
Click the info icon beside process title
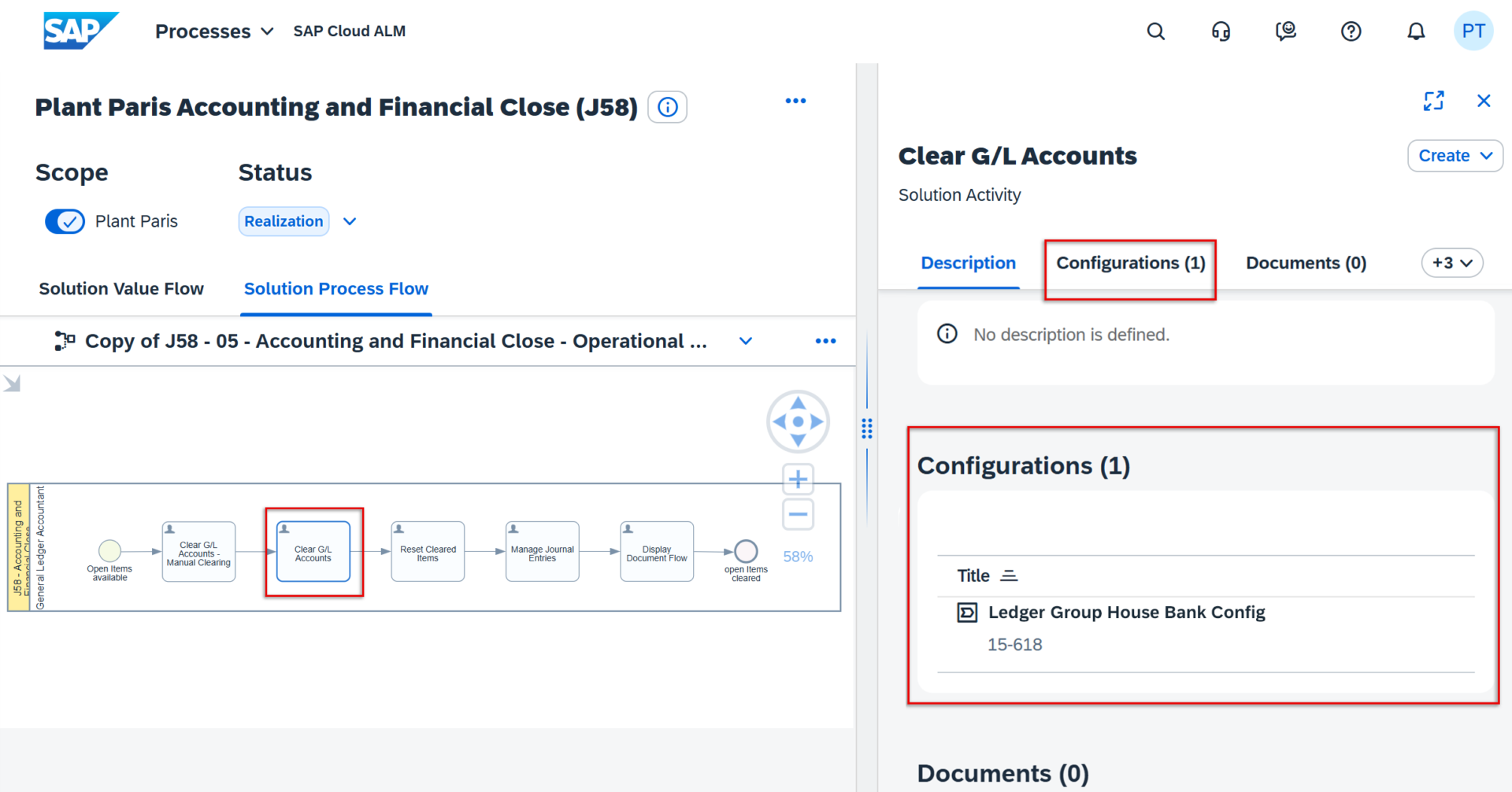(x=667, y=107)
